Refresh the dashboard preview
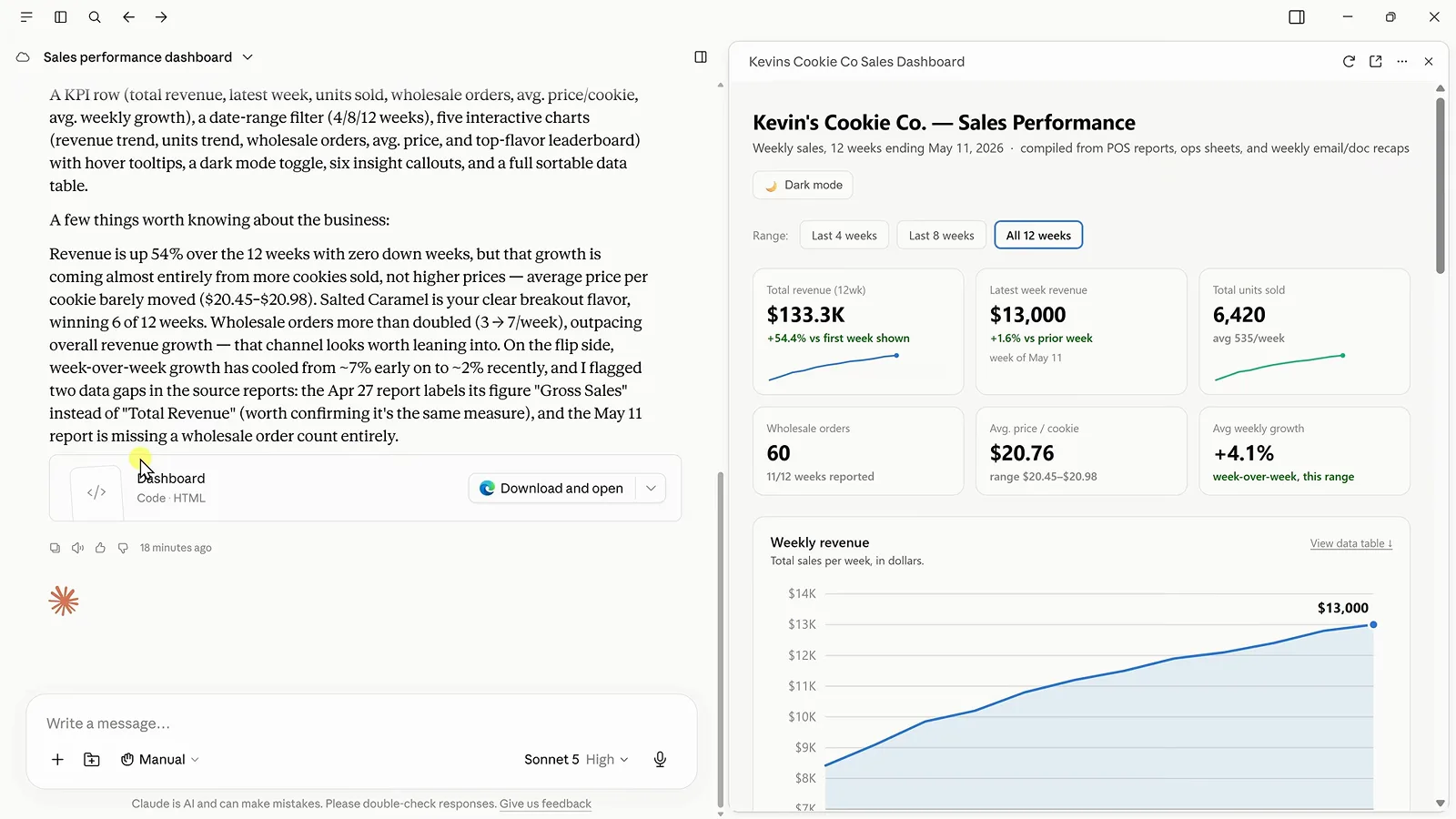The image size is (1456, 819). 1349,61
